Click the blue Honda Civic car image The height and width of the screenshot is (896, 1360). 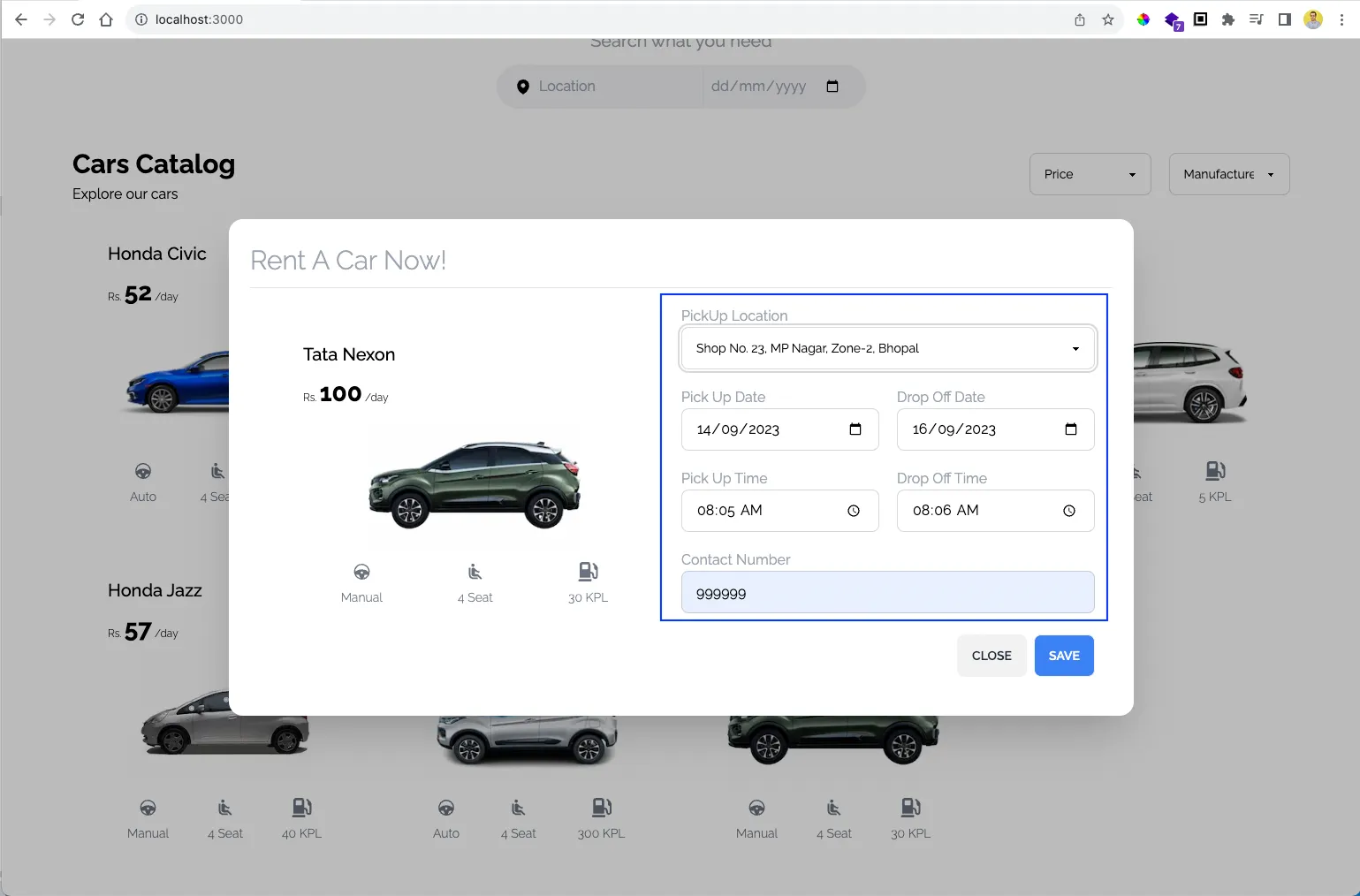(x=177, y=382)
